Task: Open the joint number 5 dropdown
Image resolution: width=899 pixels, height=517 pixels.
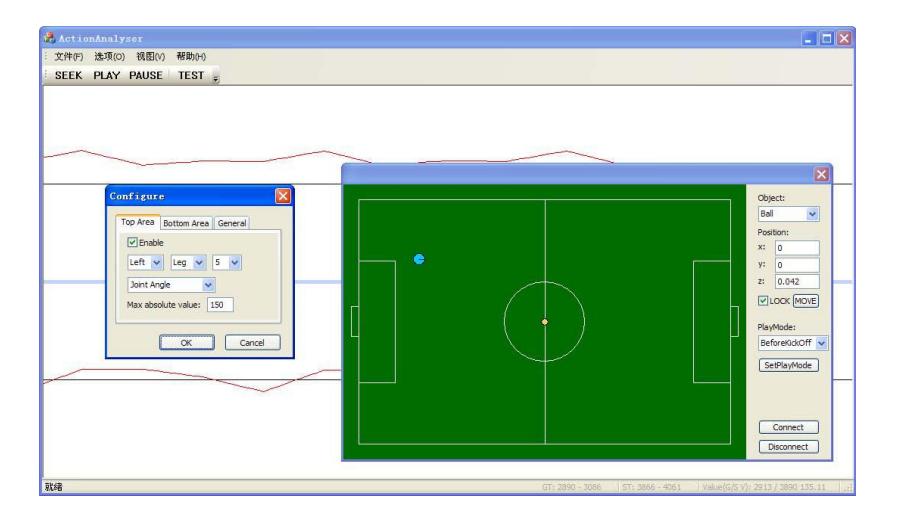Action: click(x=234, y=263)
